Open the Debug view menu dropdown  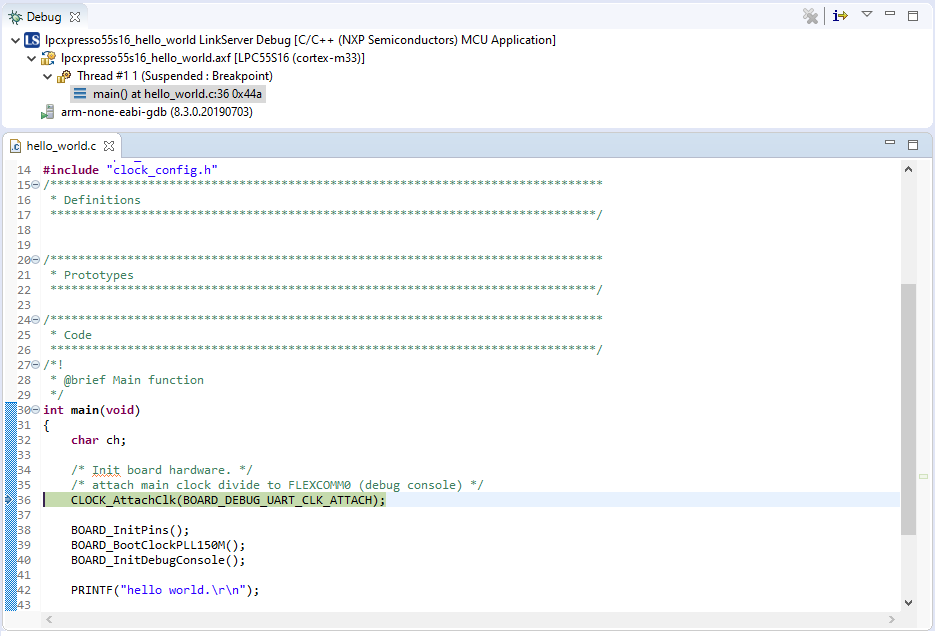867,15
